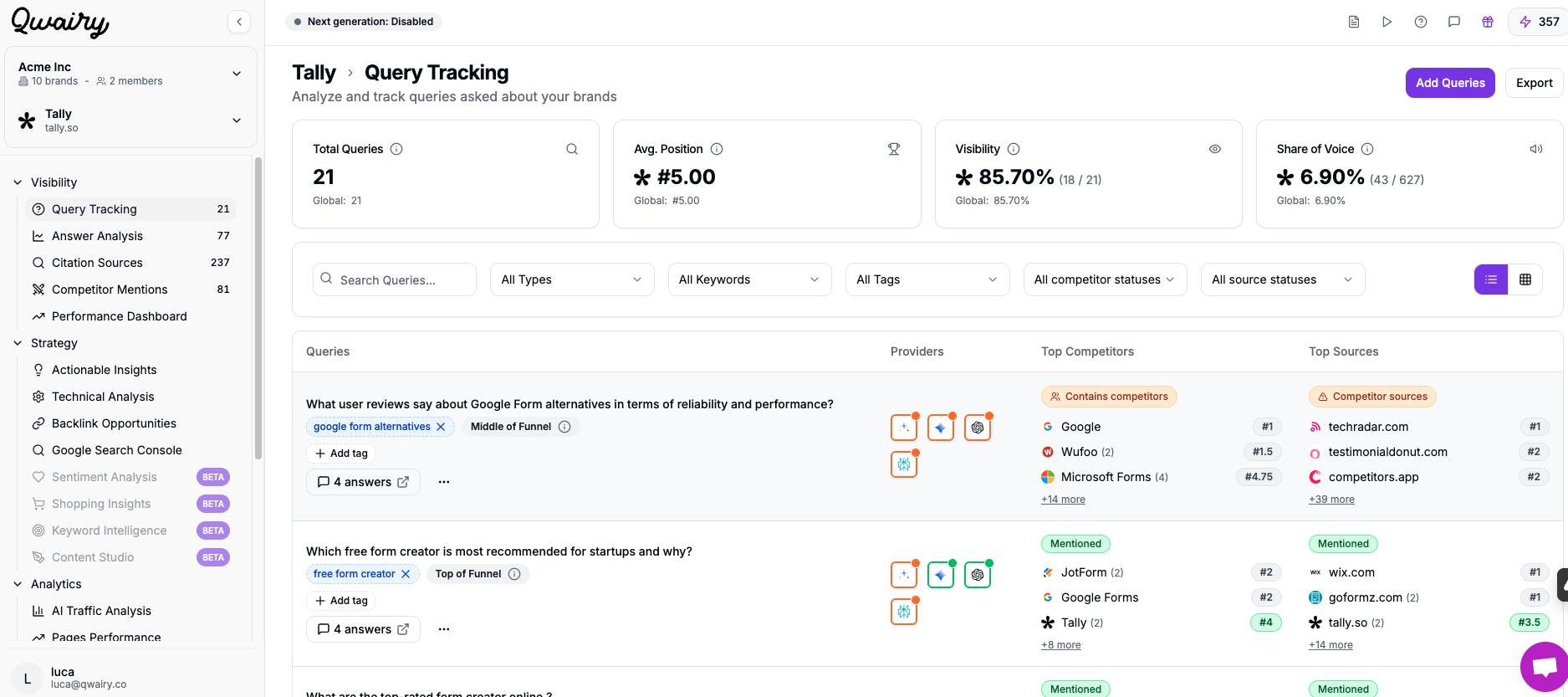Add tag to Google Form alternatives query
The width and height of the screenshot is (1568, 697).
pos(341,454)
